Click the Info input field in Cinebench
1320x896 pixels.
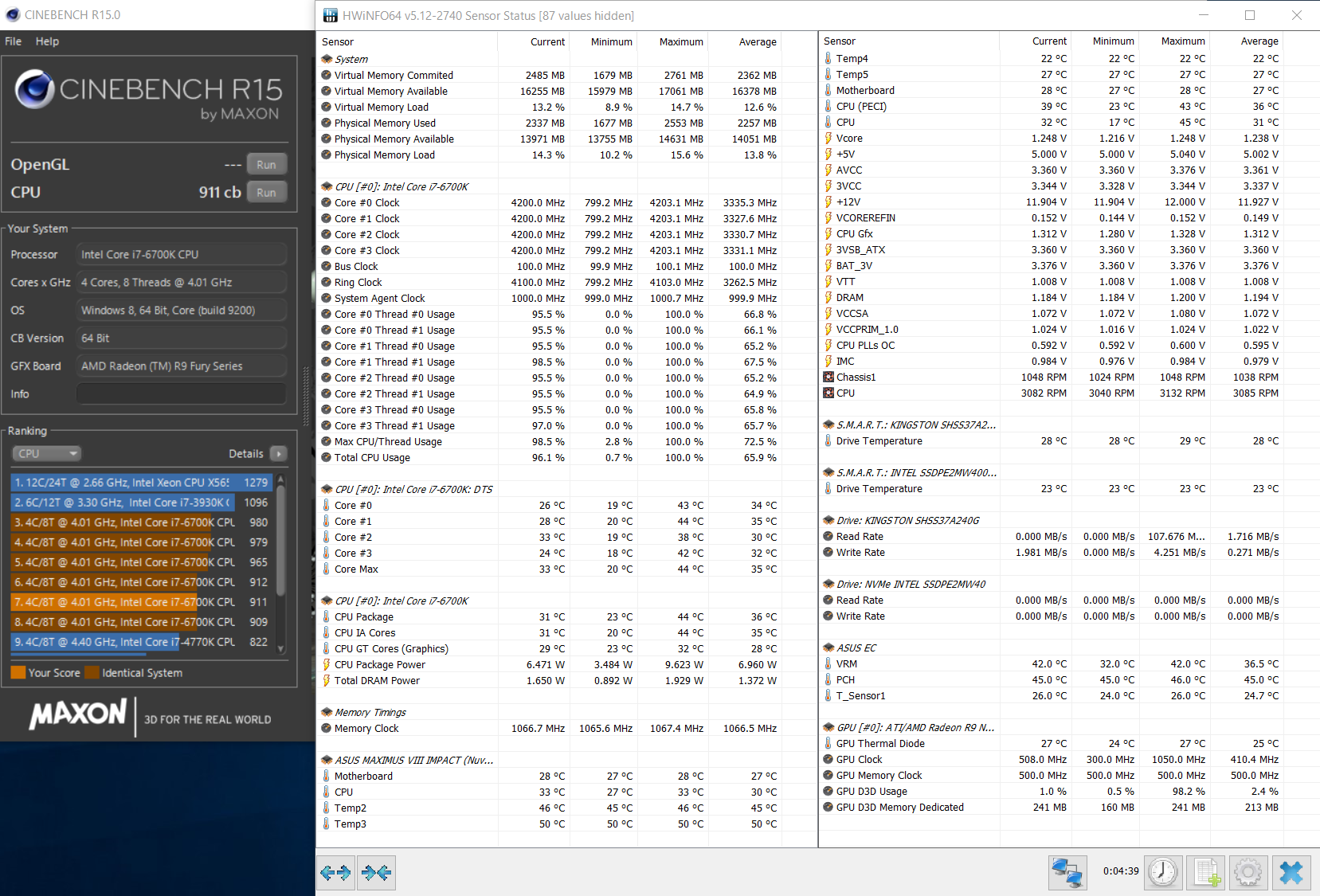[182, 394]
